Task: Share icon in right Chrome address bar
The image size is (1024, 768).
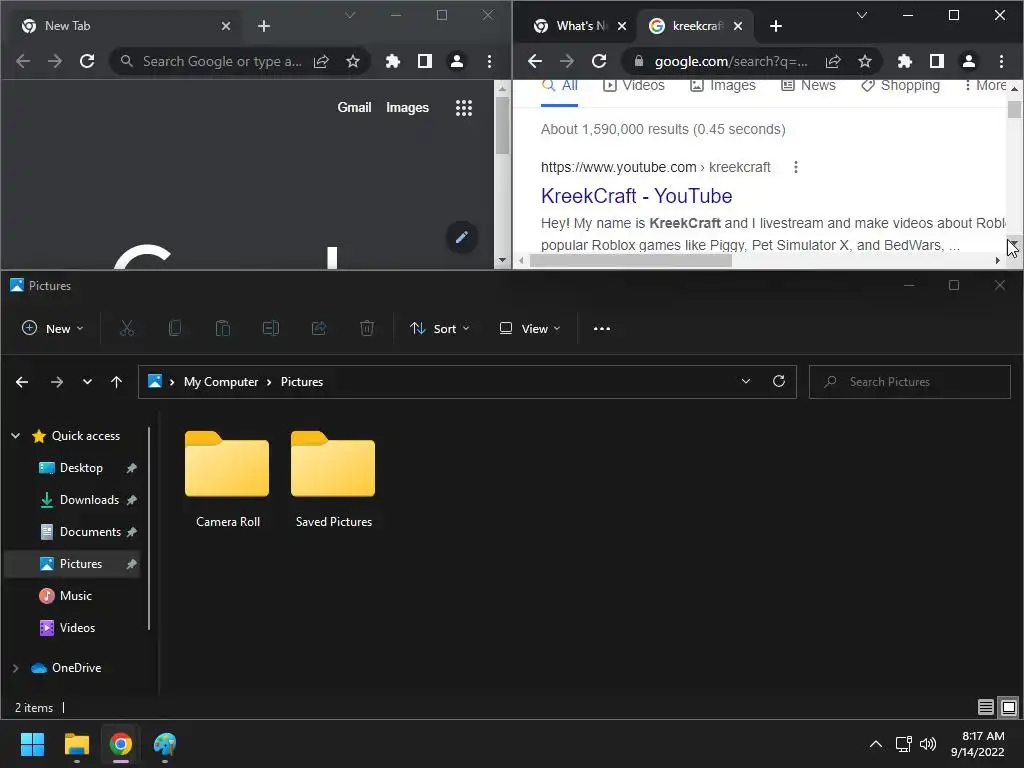Action: tap(833, 61)
